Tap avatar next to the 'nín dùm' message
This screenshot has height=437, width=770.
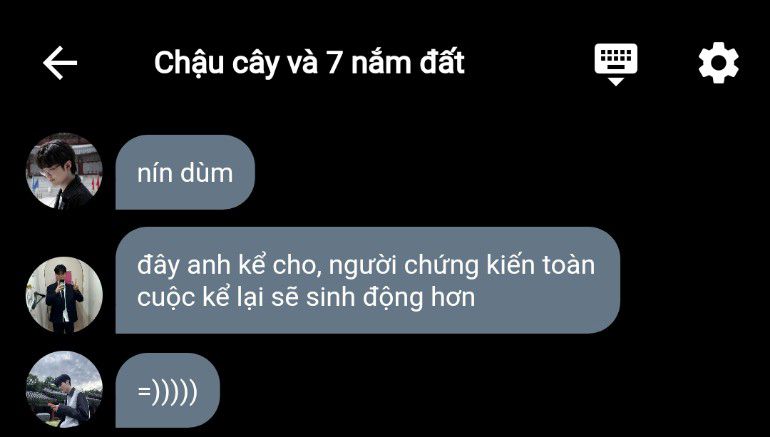64,171
